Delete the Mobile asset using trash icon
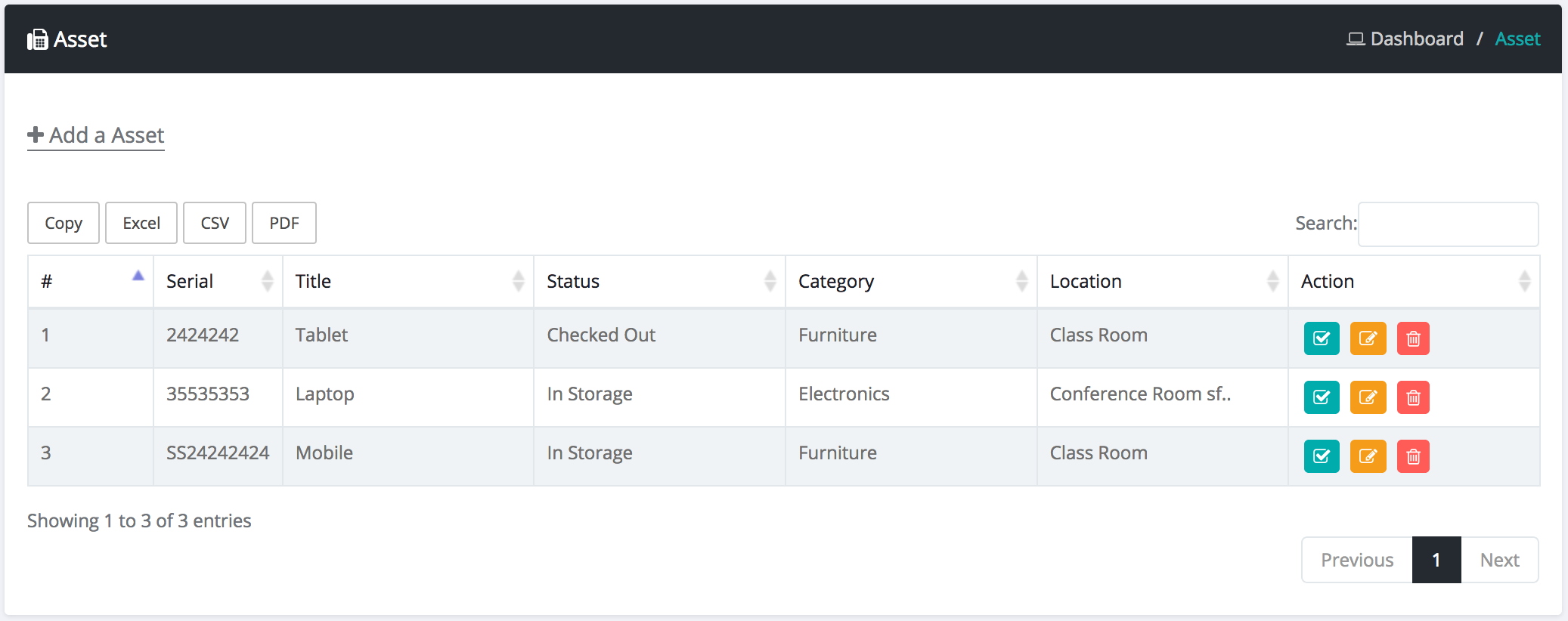Viewport: 1568px width, 621px height. 1412,456
